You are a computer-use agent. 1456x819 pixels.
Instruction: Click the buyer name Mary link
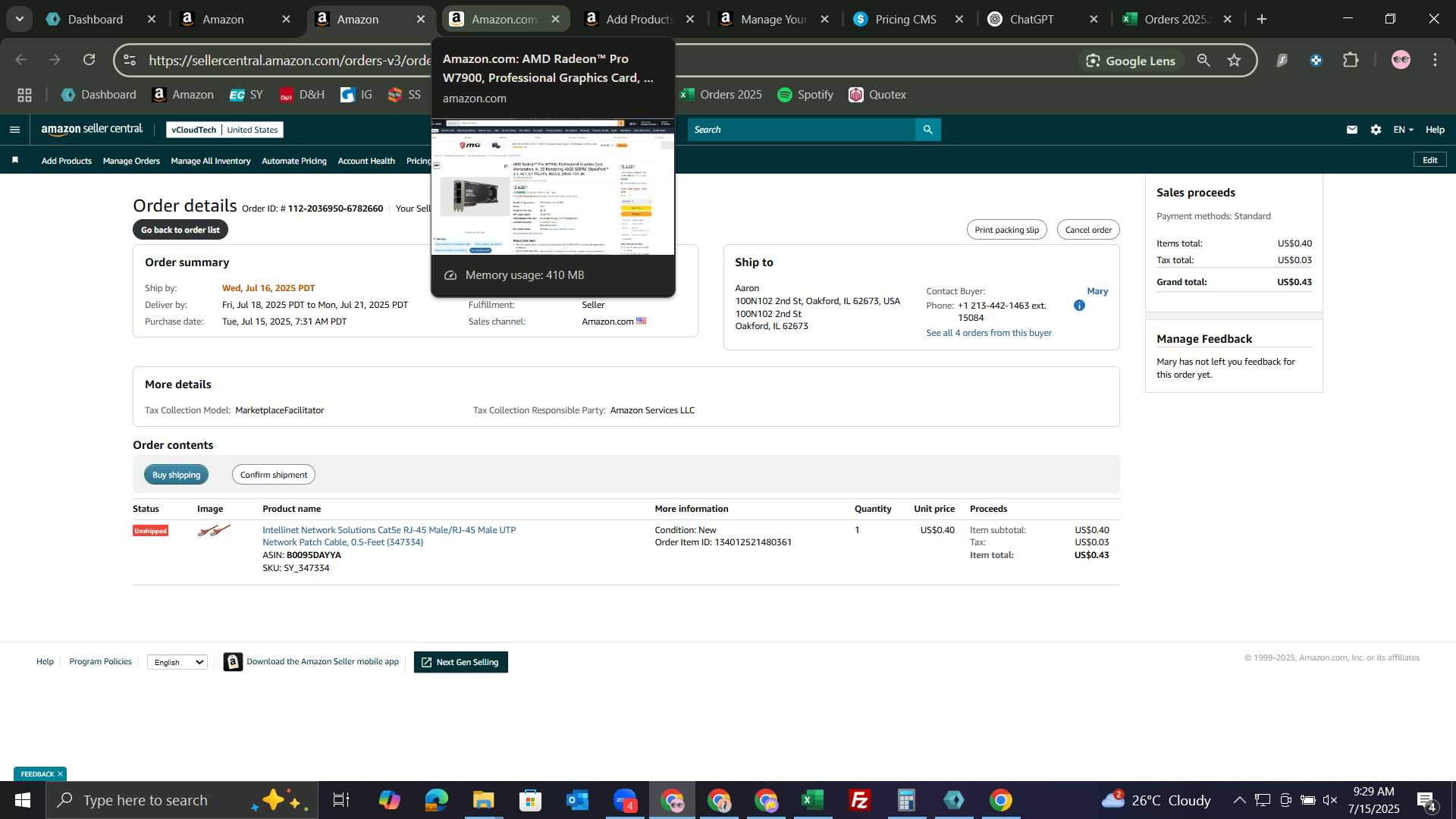(1097, 291)
